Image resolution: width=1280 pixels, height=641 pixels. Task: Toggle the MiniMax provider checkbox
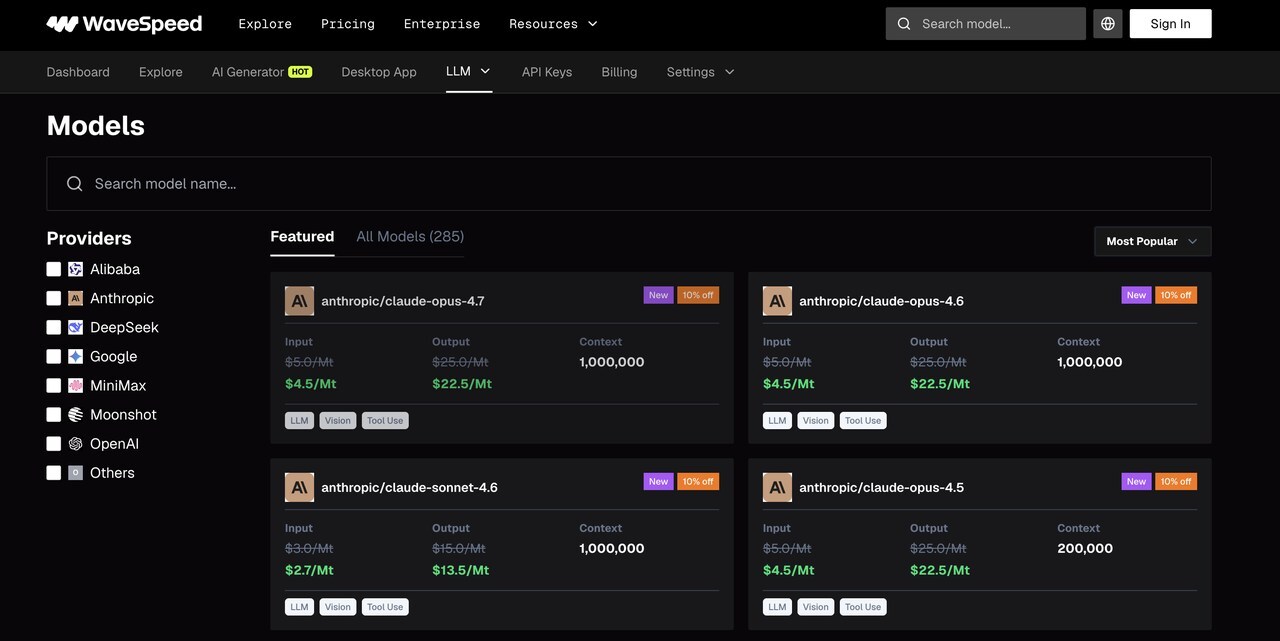coord(54,385)
